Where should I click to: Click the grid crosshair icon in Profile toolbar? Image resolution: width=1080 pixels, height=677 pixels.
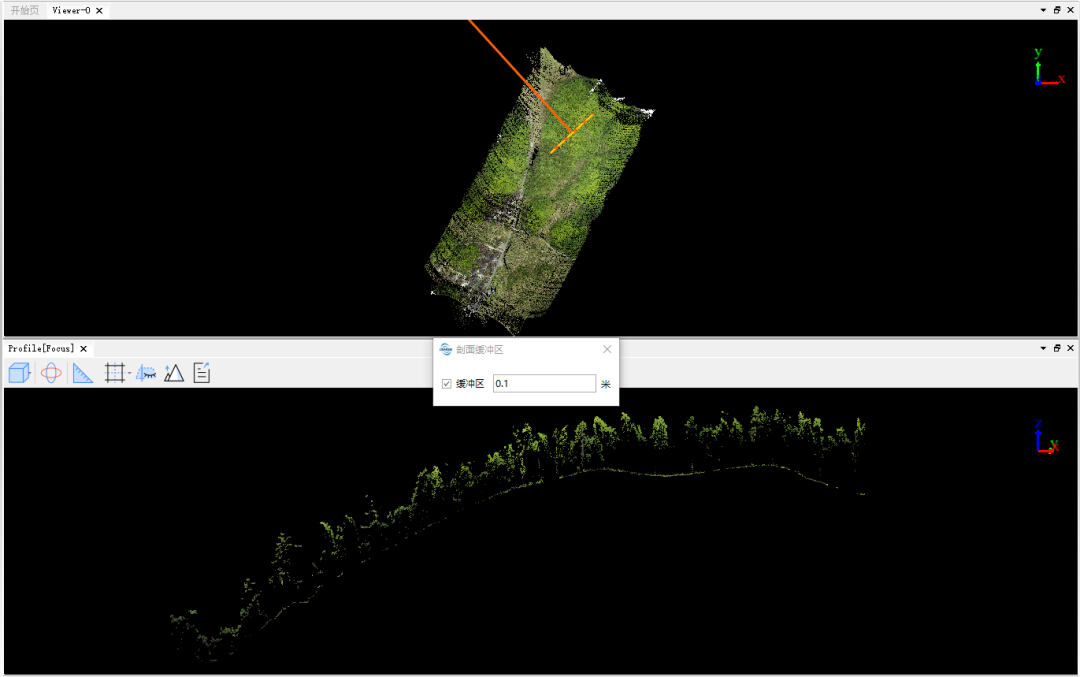coord(114,373)
